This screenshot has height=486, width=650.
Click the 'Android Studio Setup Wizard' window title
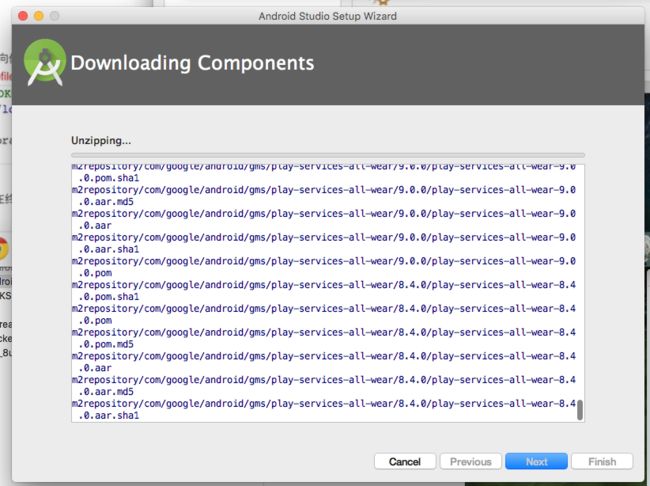[327, 16]
